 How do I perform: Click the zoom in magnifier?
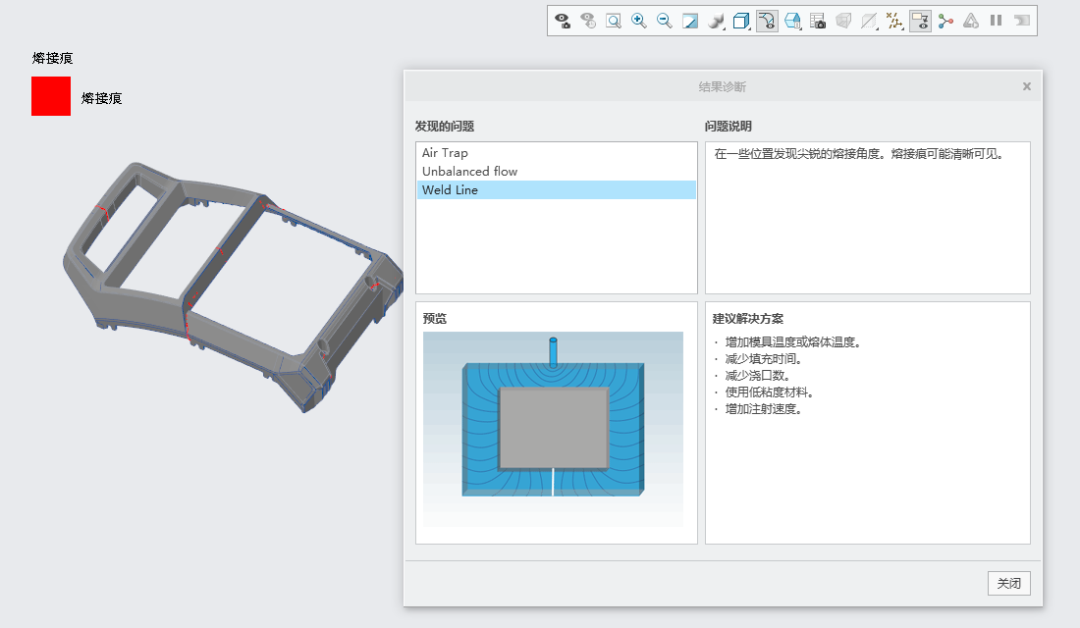point(638,21)
